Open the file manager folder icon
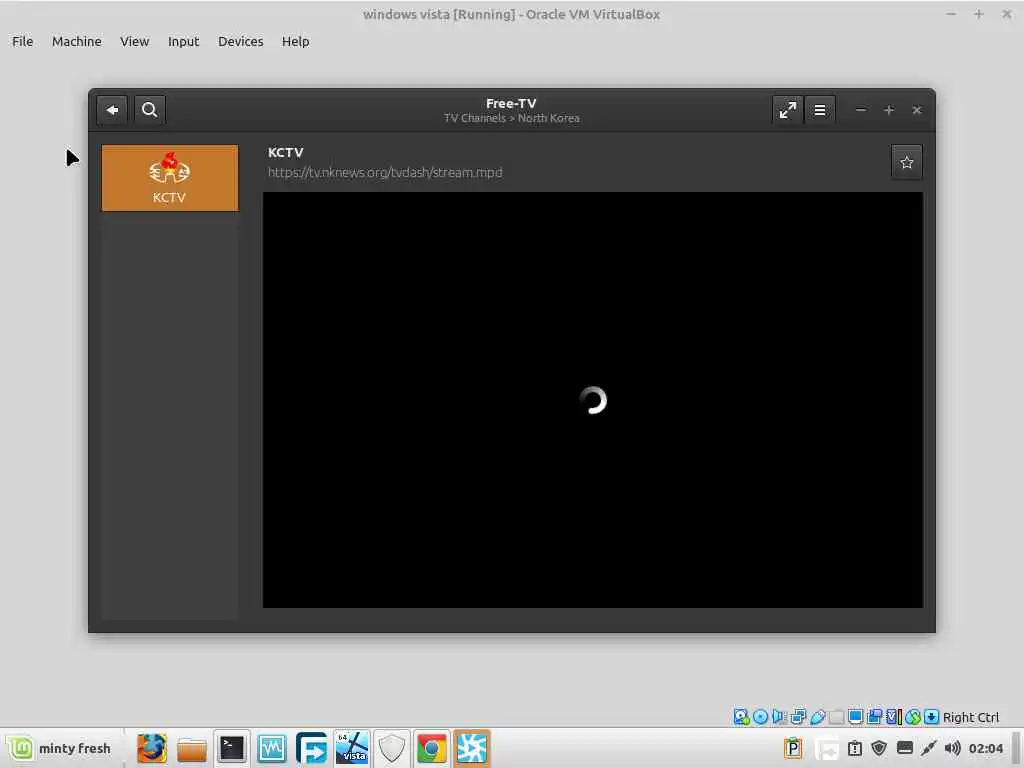This screenshot has height=768, width=1024. 191,748
